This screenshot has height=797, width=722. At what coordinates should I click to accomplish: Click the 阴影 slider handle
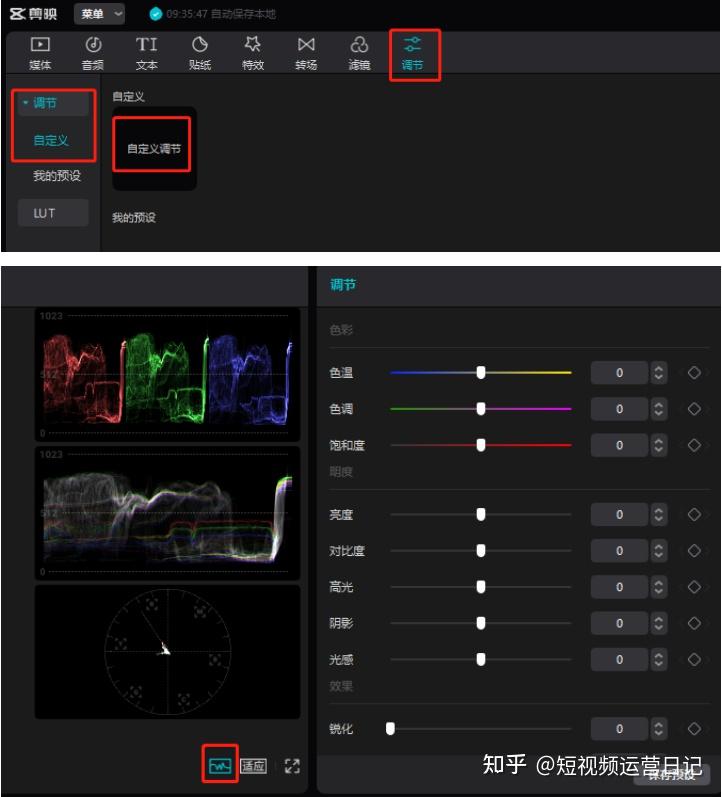(481, 623)
